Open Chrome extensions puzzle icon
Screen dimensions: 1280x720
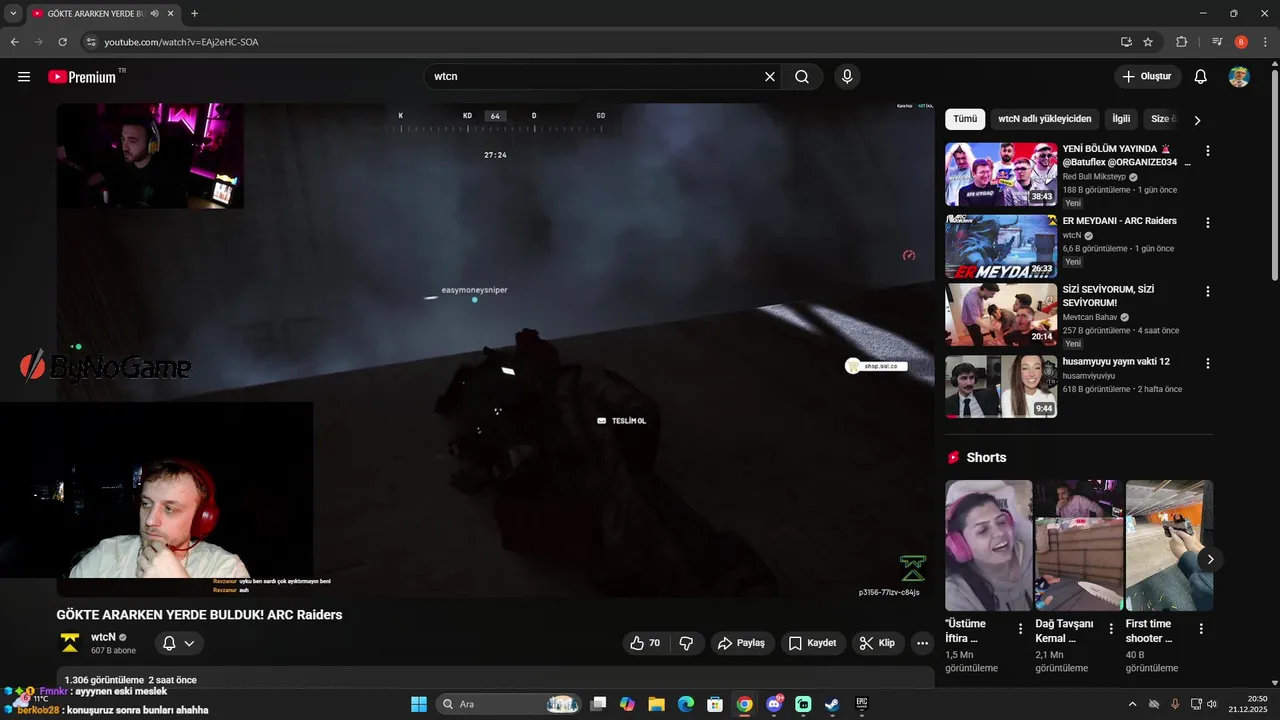click(x=1181, y=42)
